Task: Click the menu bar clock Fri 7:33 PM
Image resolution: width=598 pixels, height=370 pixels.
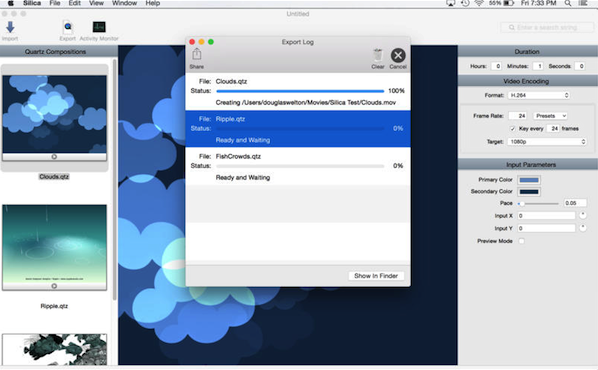Action: coord(539,3)
